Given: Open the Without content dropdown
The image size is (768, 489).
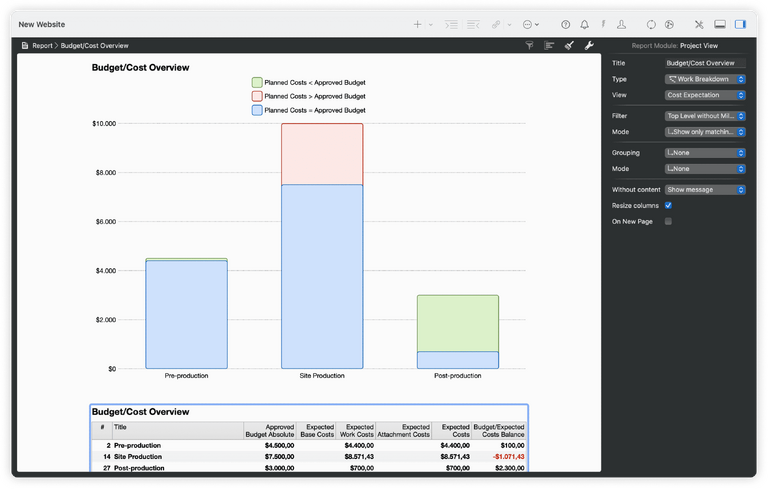Looking at the screenshot, I should [705, 189].
